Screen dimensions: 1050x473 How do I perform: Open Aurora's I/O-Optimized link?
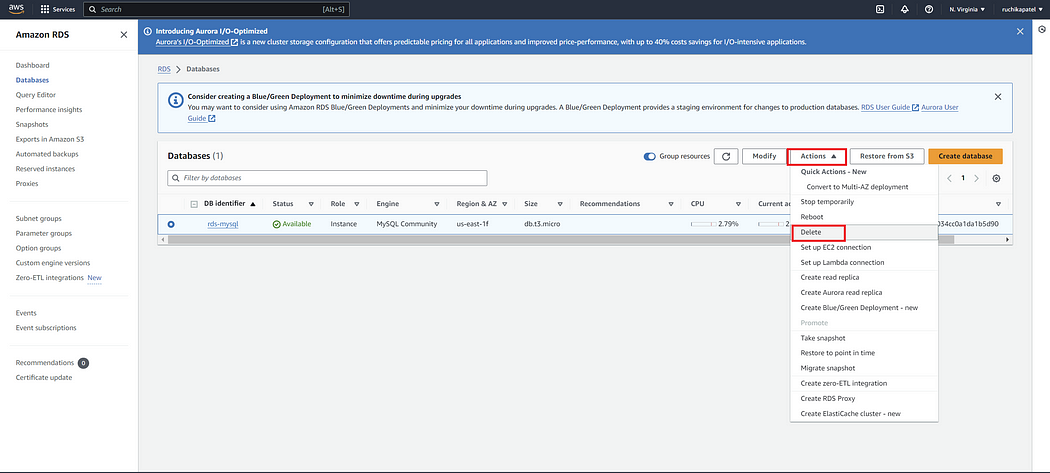[196, 42]
